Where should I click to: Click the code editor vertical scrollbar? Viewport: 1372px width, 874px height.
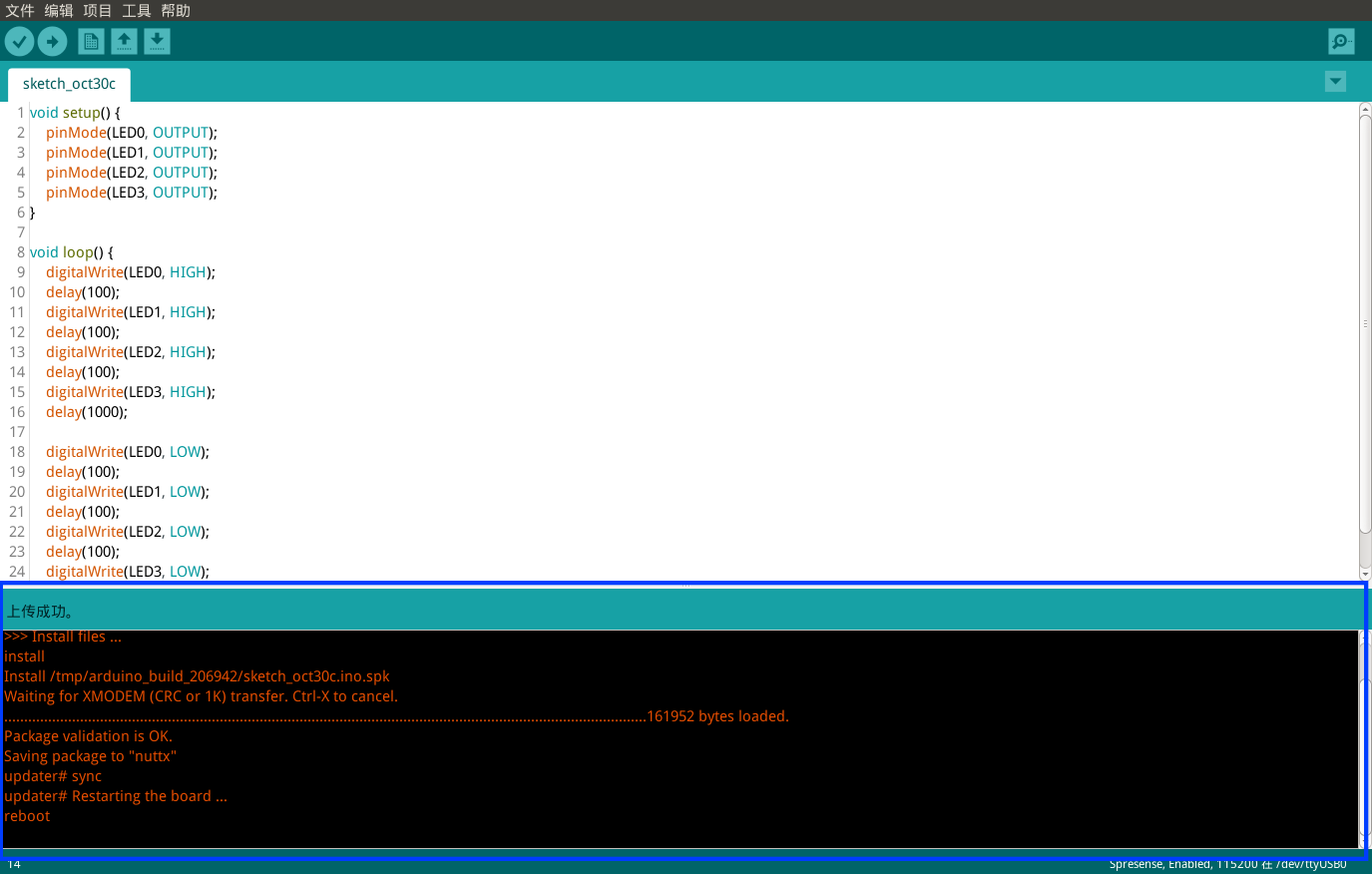click(x=1365, y=319)
